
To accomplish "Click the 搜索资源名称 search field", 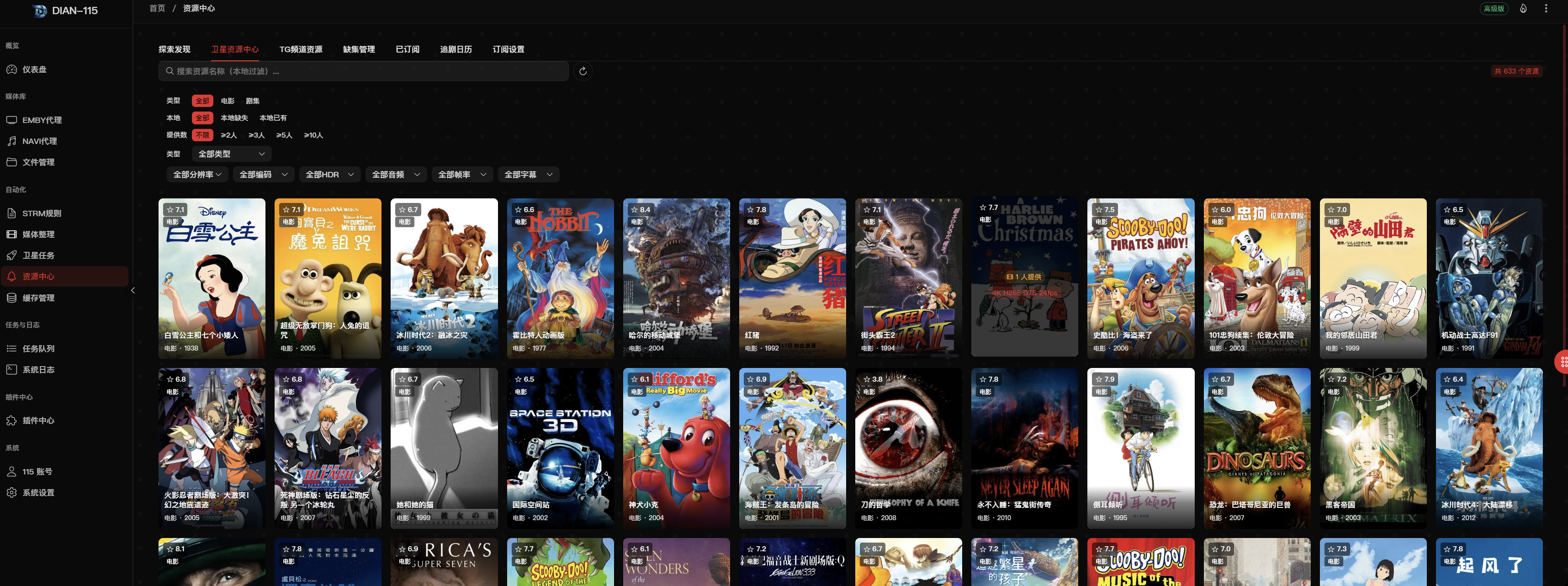I will tap(363, 71).
